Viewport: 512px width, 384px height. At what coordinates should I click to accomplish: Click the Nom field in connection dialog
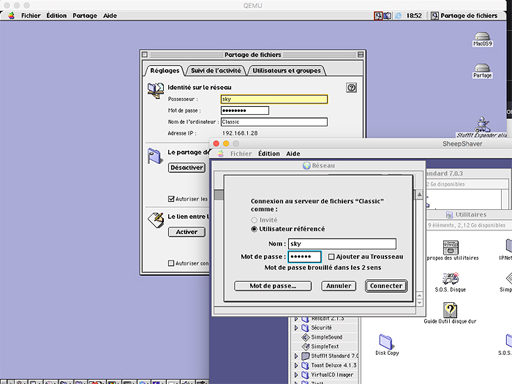pyautogui.click(x=342, y=244)
